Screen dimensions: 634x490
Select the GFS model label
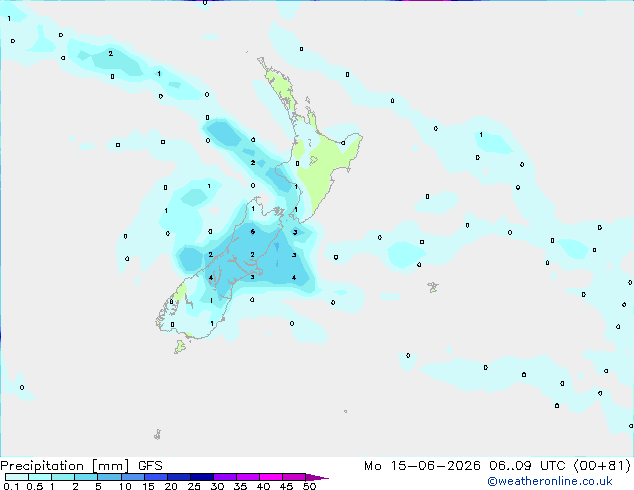pyautogui.click(x=150, y=466)
